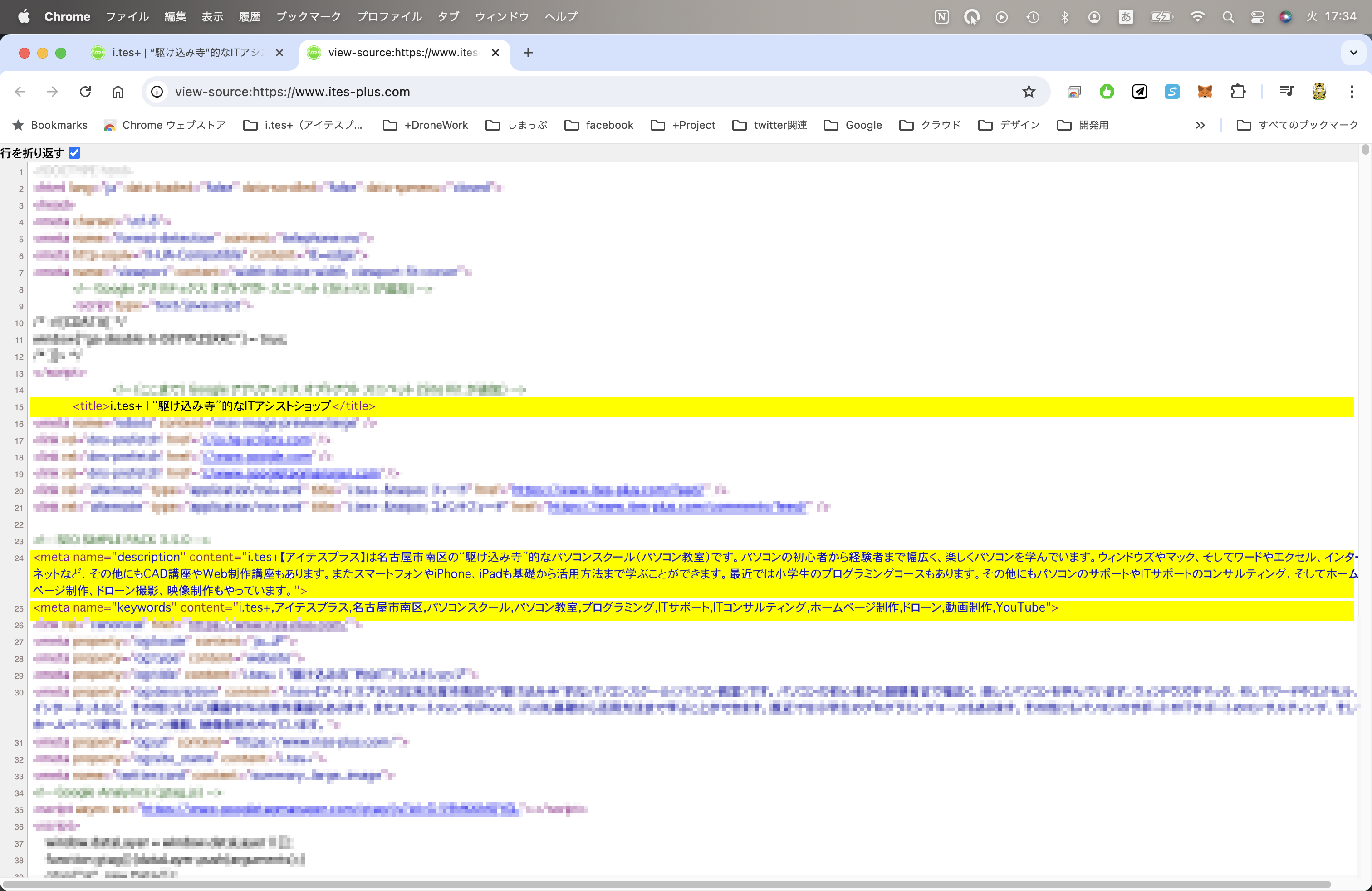The width and height of the screenshot is (1372, 891).
Task: Open the facebook bookmarks folder
Action: tap(598, 125)
